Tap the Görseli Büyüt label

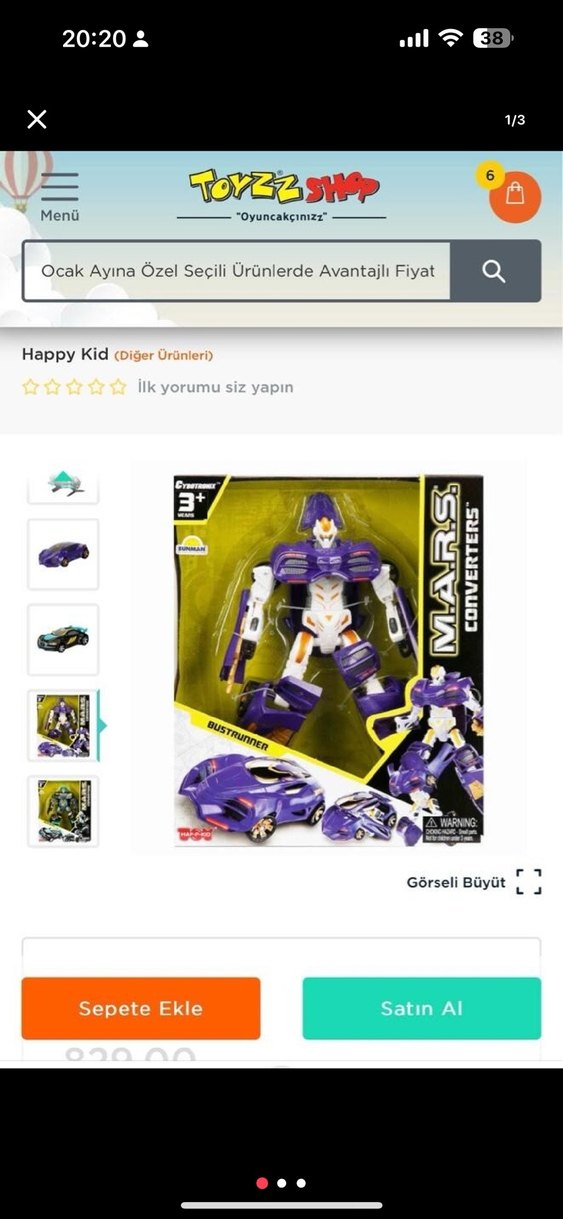click(456, 883)
